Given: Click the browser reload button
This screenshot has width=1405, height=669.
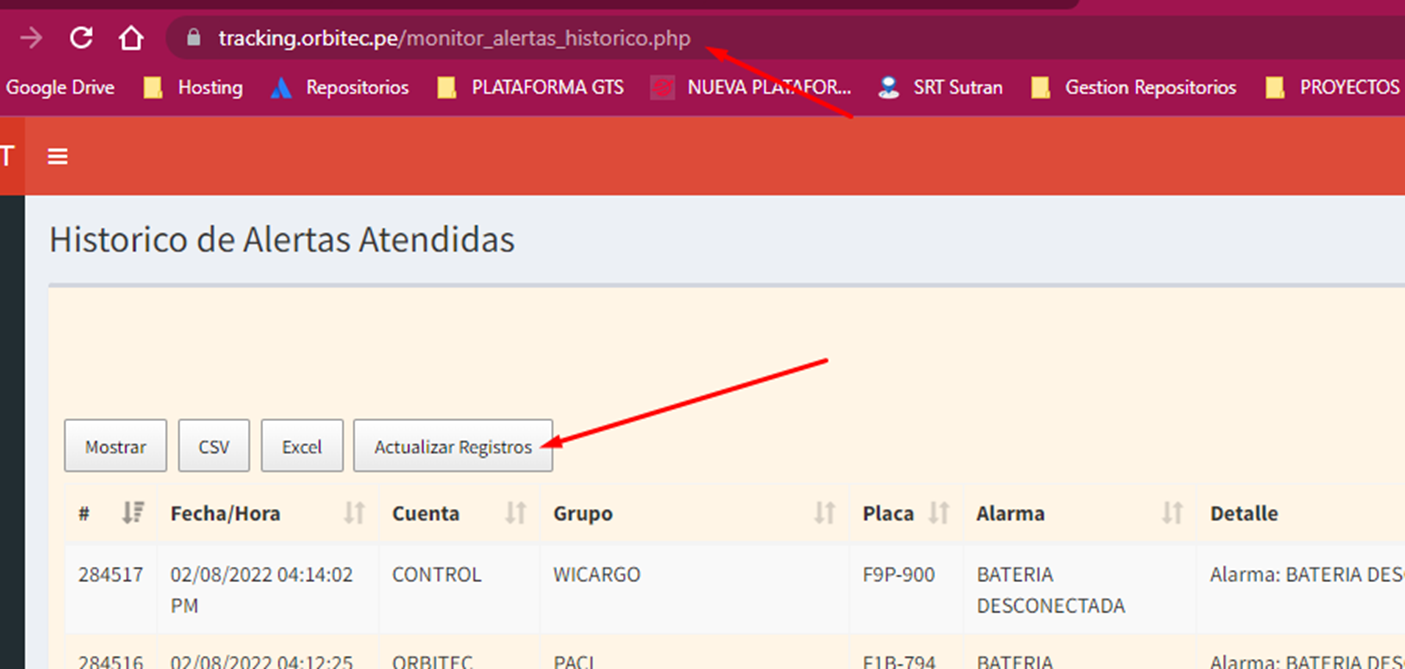Looking at the screenshot, I should click(81, 38).
